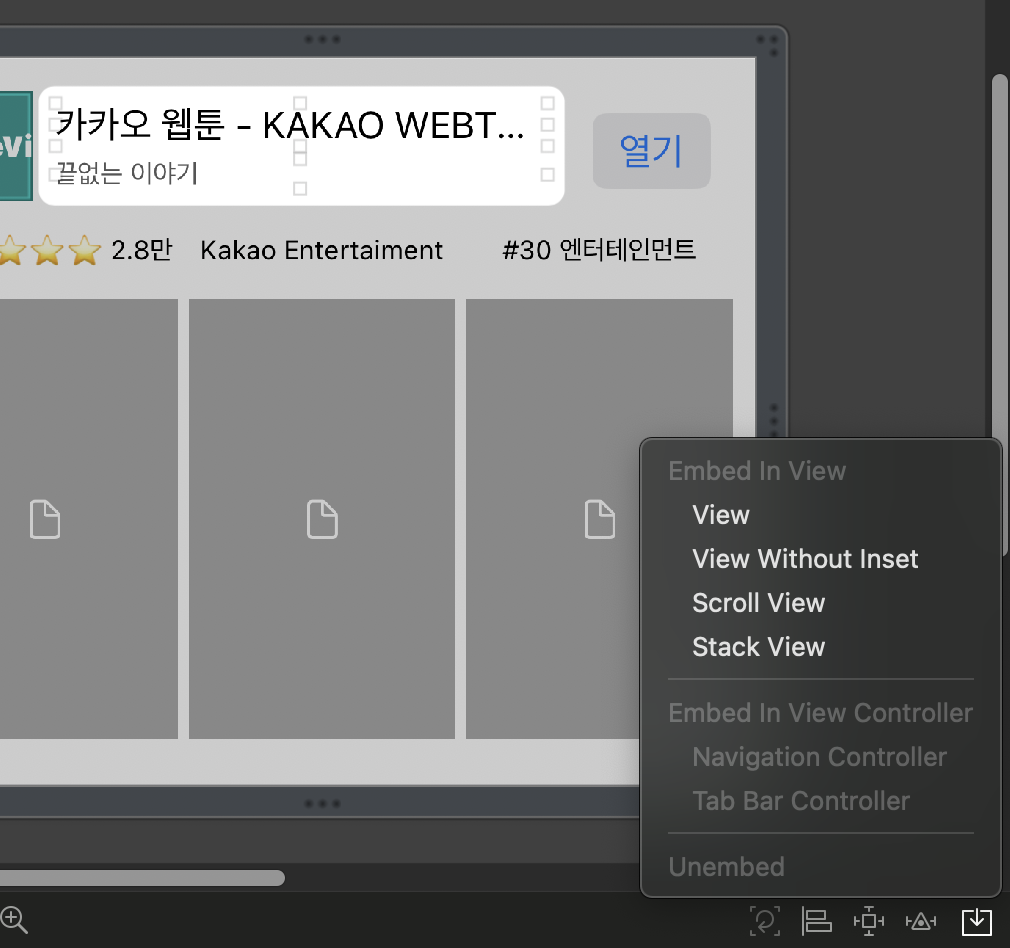The image size is (1010, 948).
Task: Click the Embed In button in the bottom toolbar
Action: pos(977,922)
